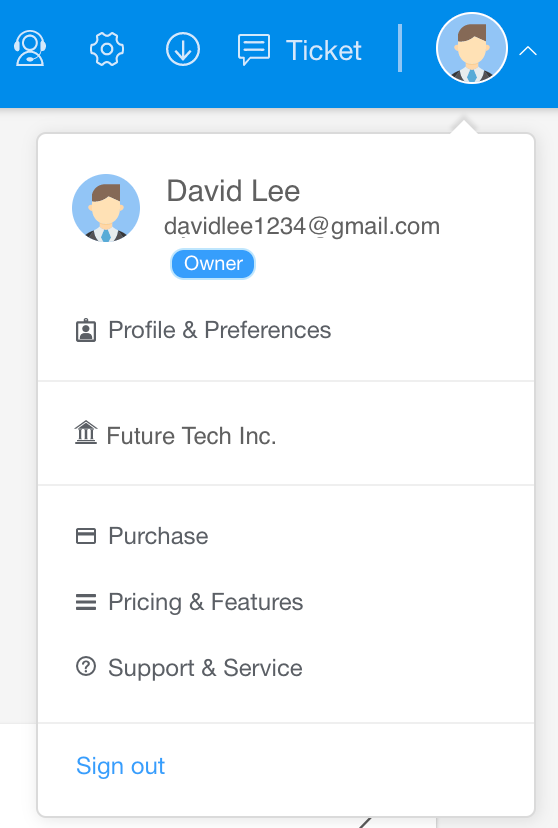Click the user avatar in top bar
The width and height of the screenshot is (558, 828).
pyautogui.click(x=471, y=48)
